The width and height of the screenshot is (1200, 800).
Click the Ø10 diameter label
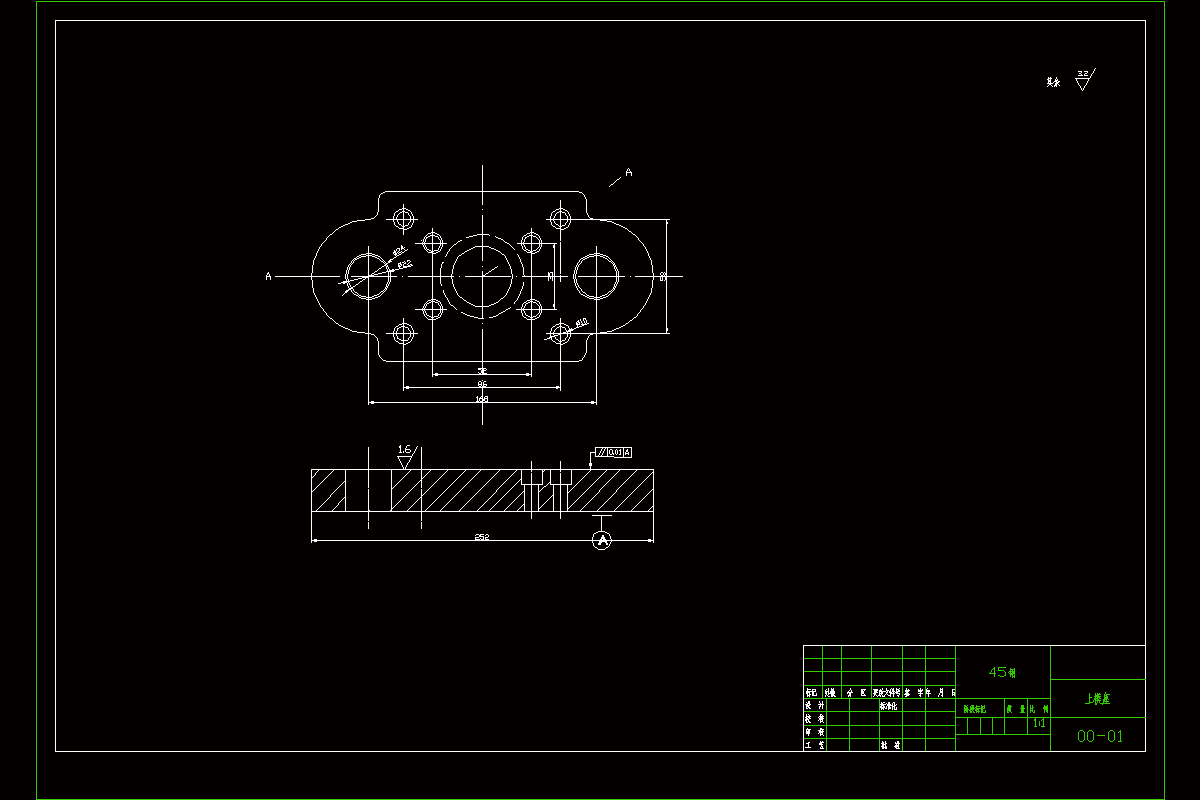581,322
